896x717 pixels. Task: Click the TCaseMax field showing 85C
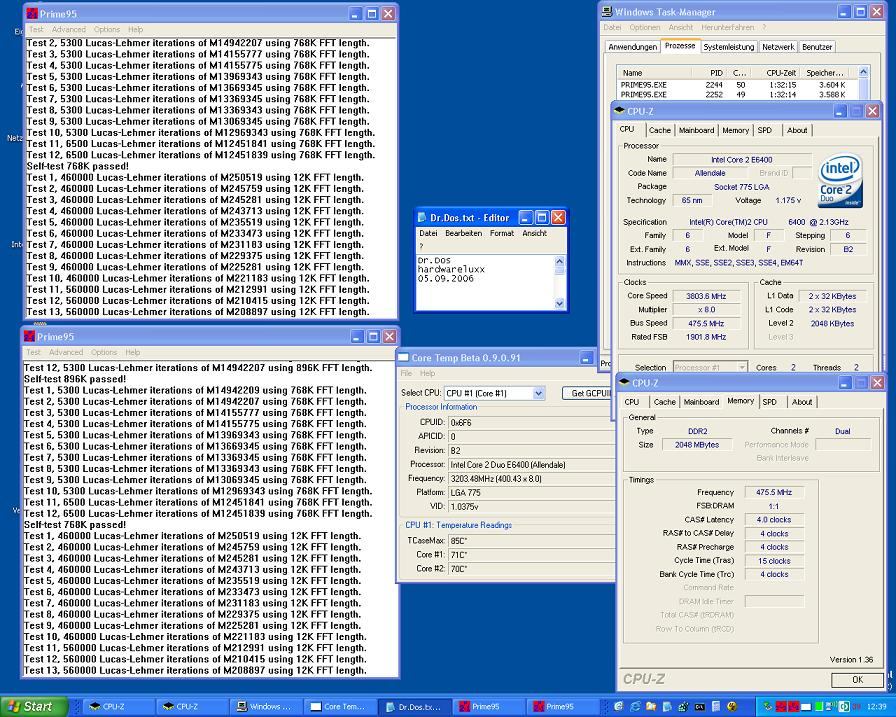click(531, 540)
